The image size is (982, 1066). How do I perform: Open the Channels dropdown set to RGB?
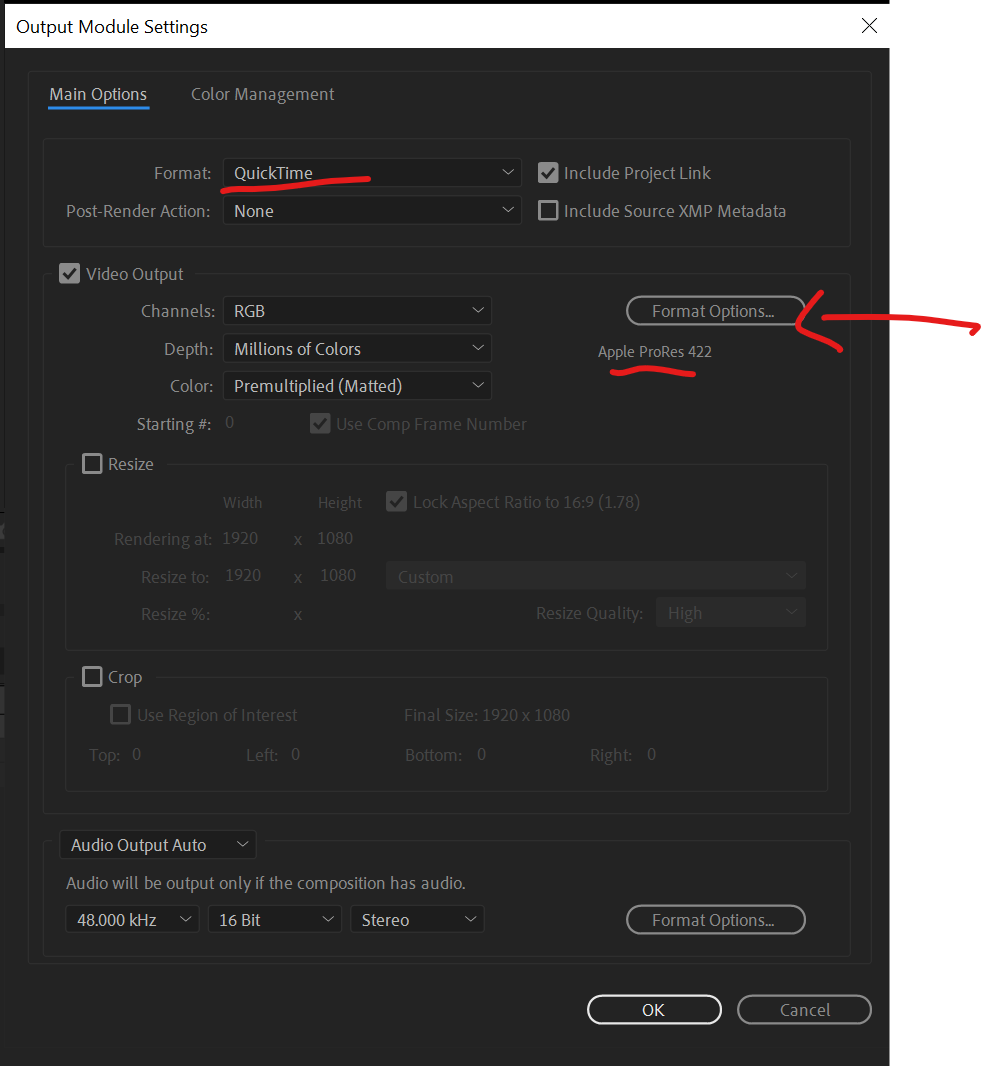pyautogui.click(x=357, y=311)
